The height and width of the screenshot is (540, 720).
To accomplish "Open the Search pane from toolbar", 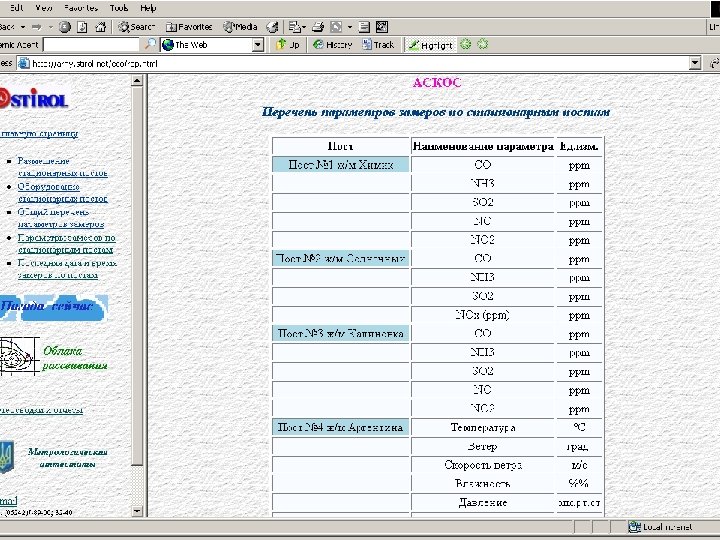I will pyautogui.click(x=136, y=27).
